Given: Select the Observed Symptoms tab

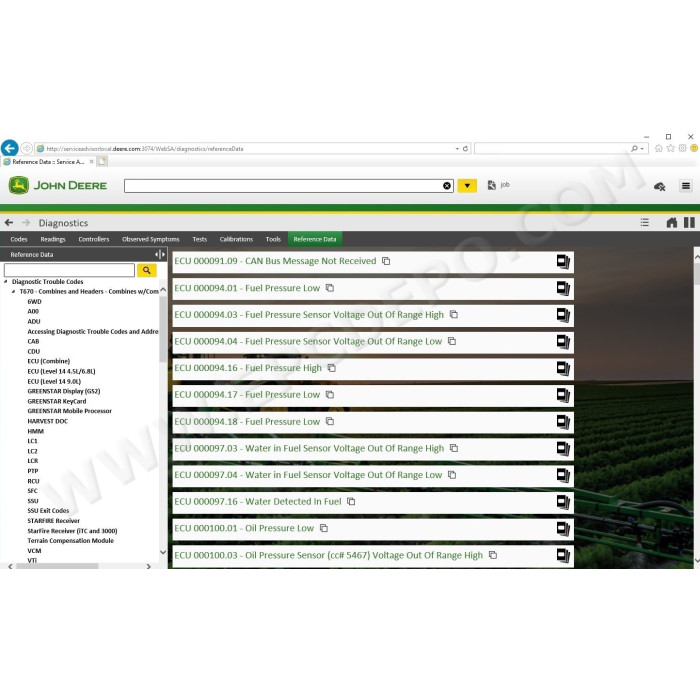Looking at the screenshot, I should 150,239.
